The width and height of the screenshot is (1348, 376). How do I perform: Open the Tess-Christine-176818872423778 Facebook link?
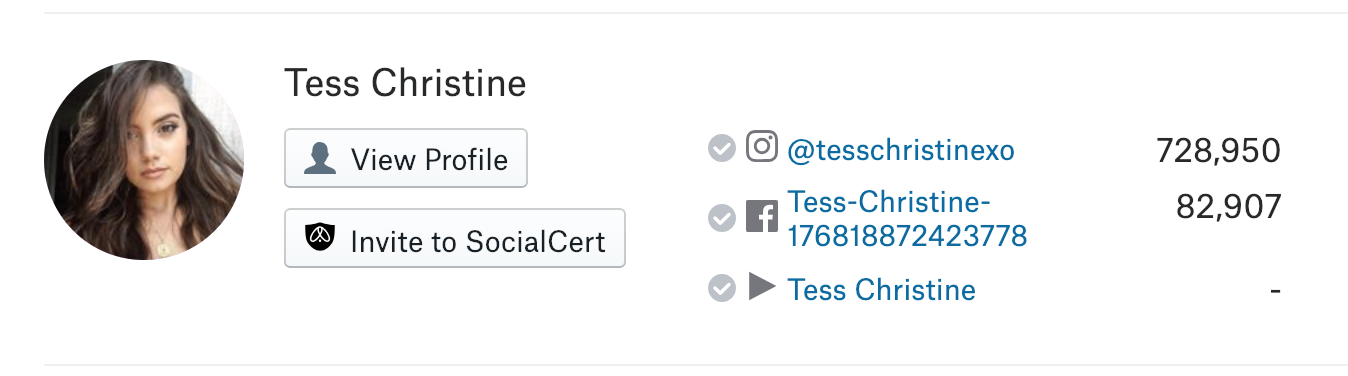coord(907,218)
